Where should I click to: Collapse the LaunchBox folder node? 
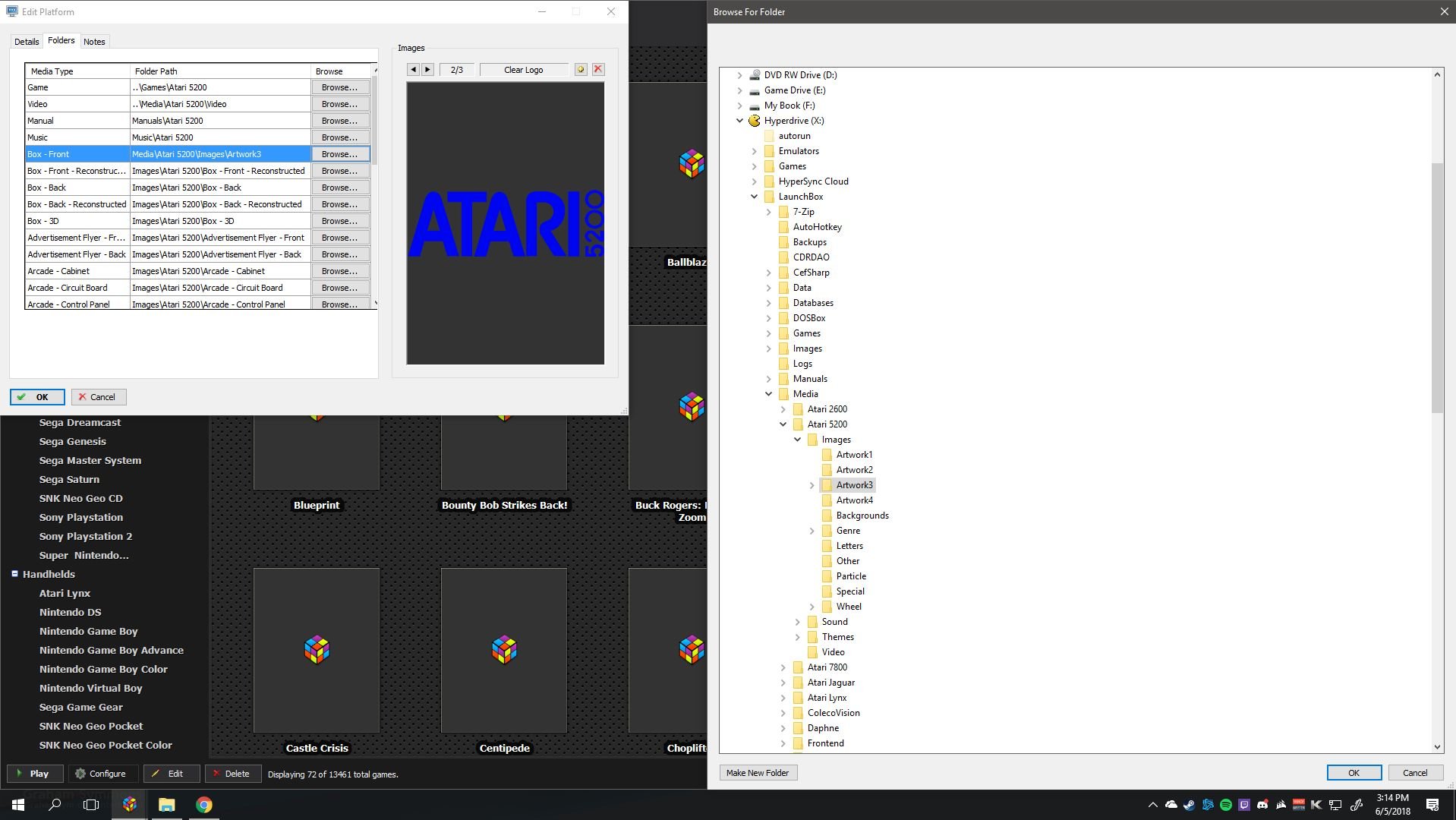754,197
